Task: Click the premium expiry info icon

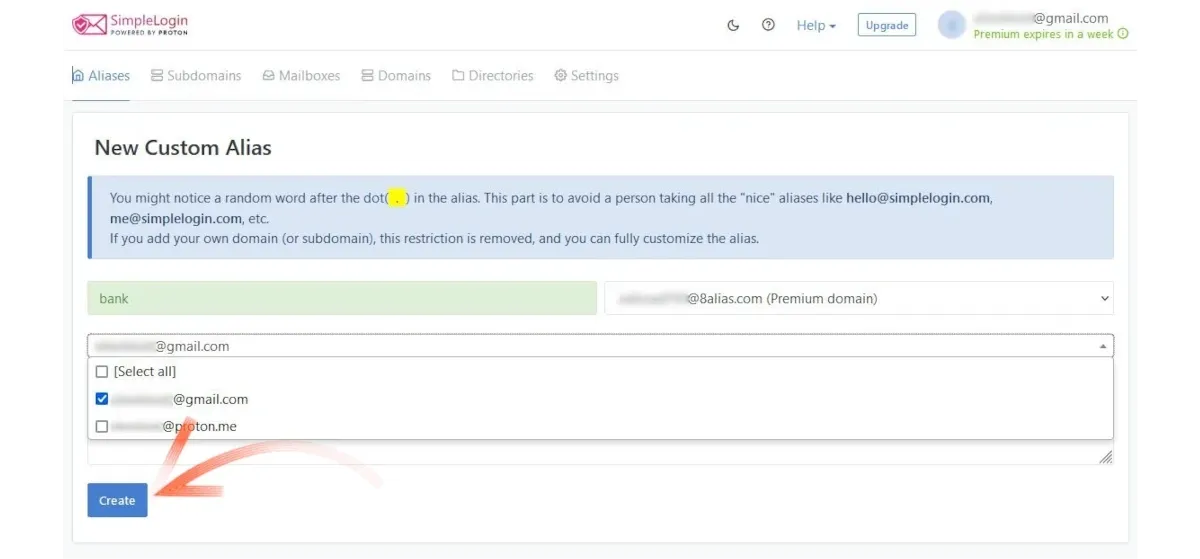Action: point(1123,34)
